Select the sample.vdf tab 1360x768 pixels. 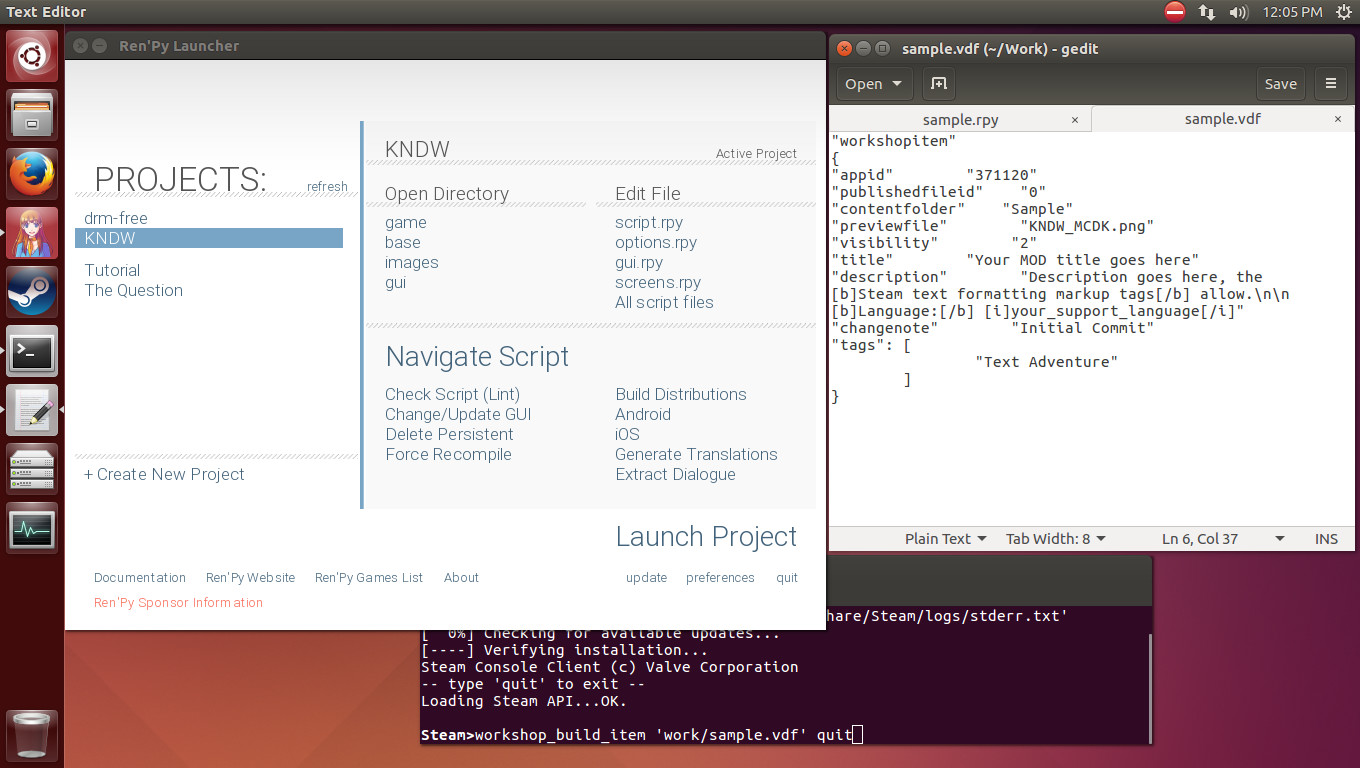1222,119
